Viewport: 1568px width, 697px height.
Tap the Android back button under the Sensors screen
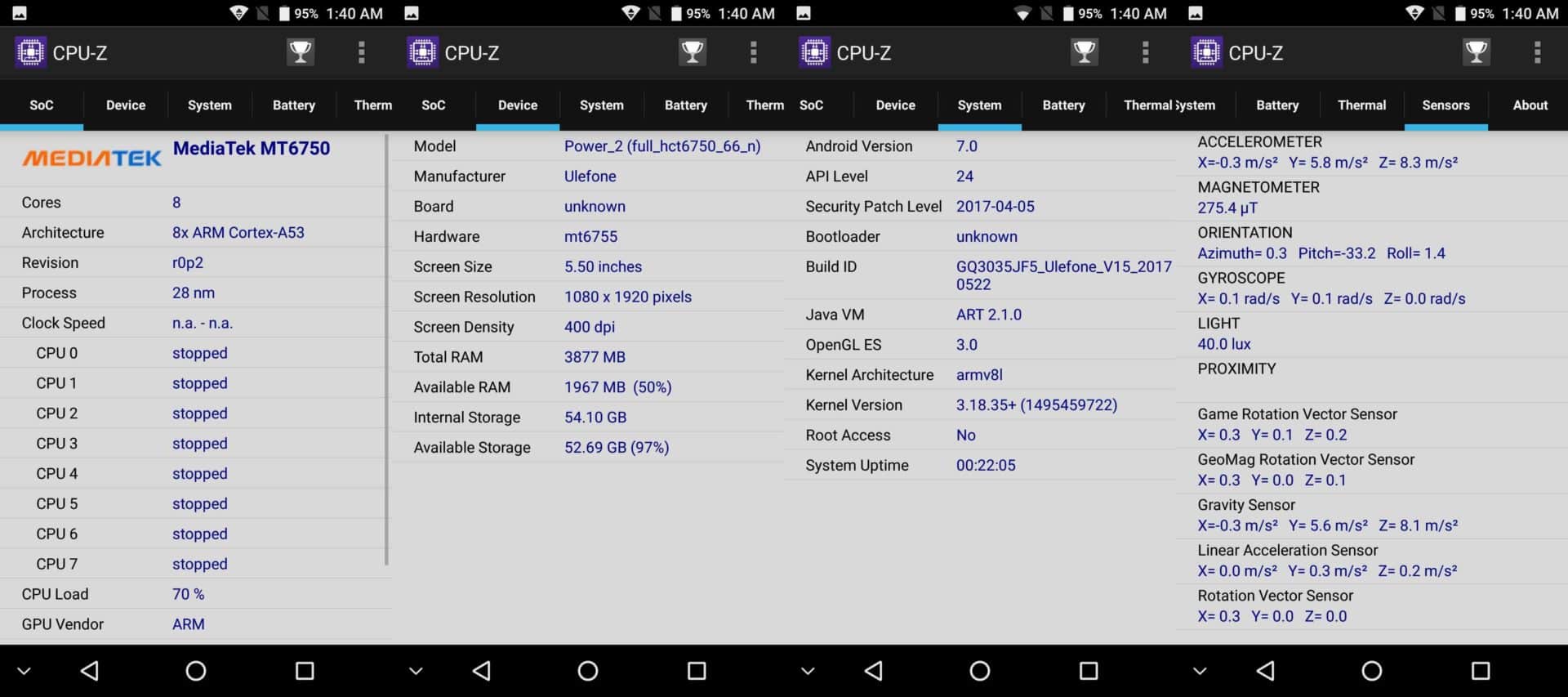point(1266,671)
